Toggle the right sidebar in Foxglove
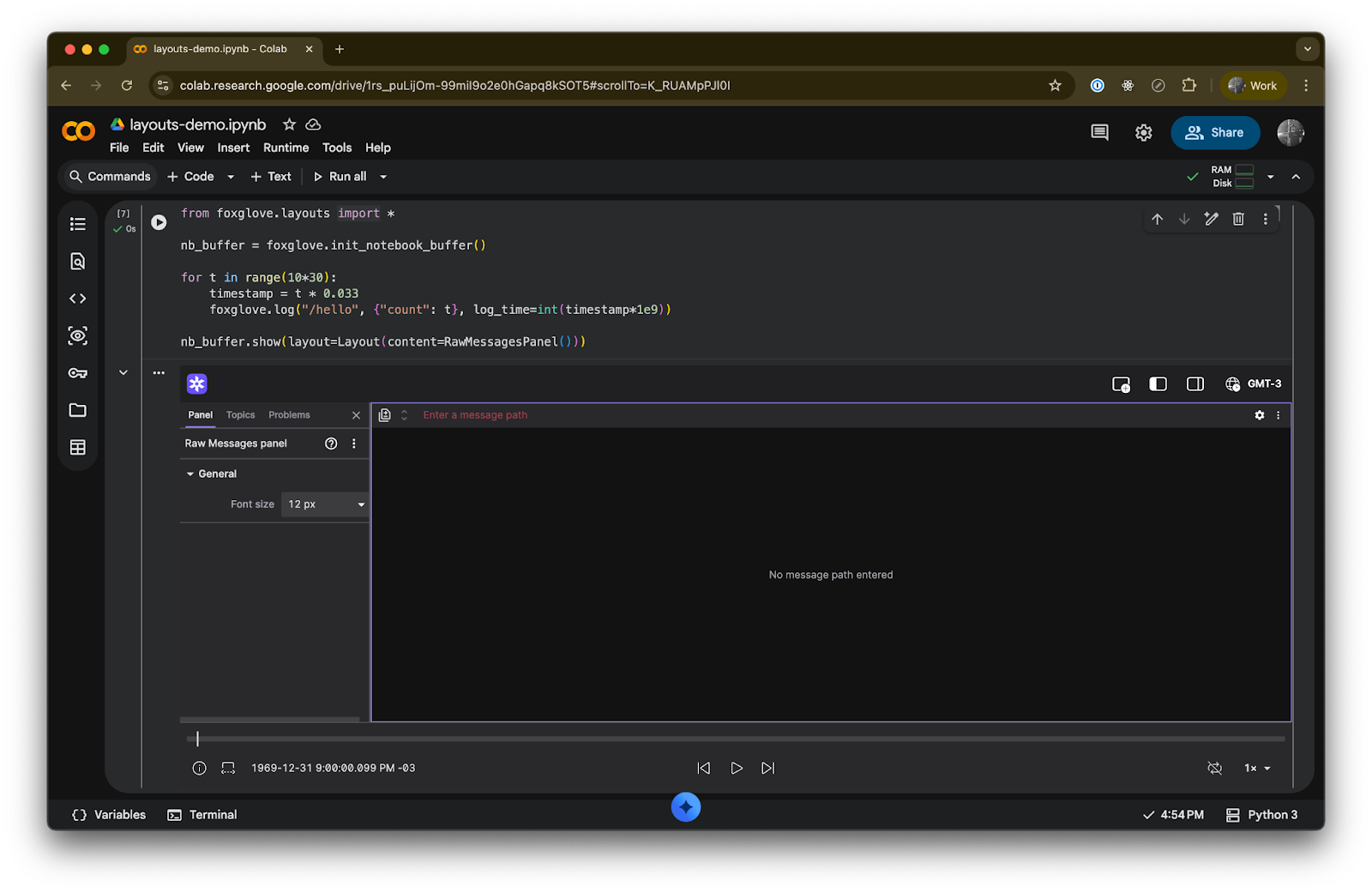1372x893 pixels. [x=1194, y=384]
